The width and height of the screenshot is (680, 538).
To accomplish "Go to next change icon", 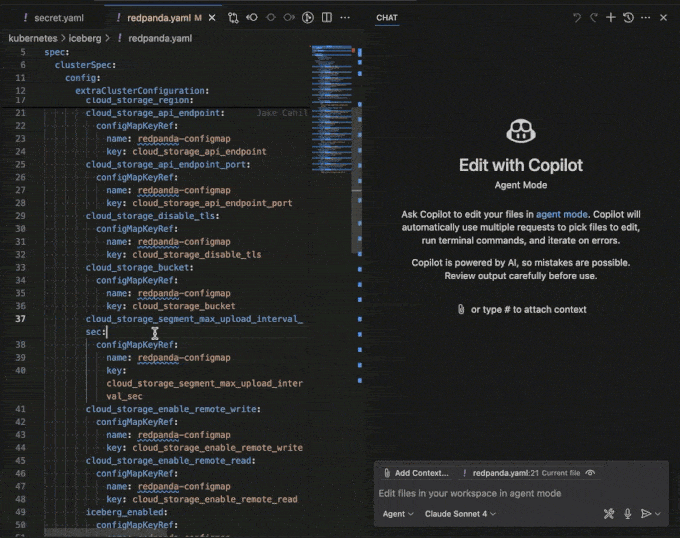I will click(289, 18).
